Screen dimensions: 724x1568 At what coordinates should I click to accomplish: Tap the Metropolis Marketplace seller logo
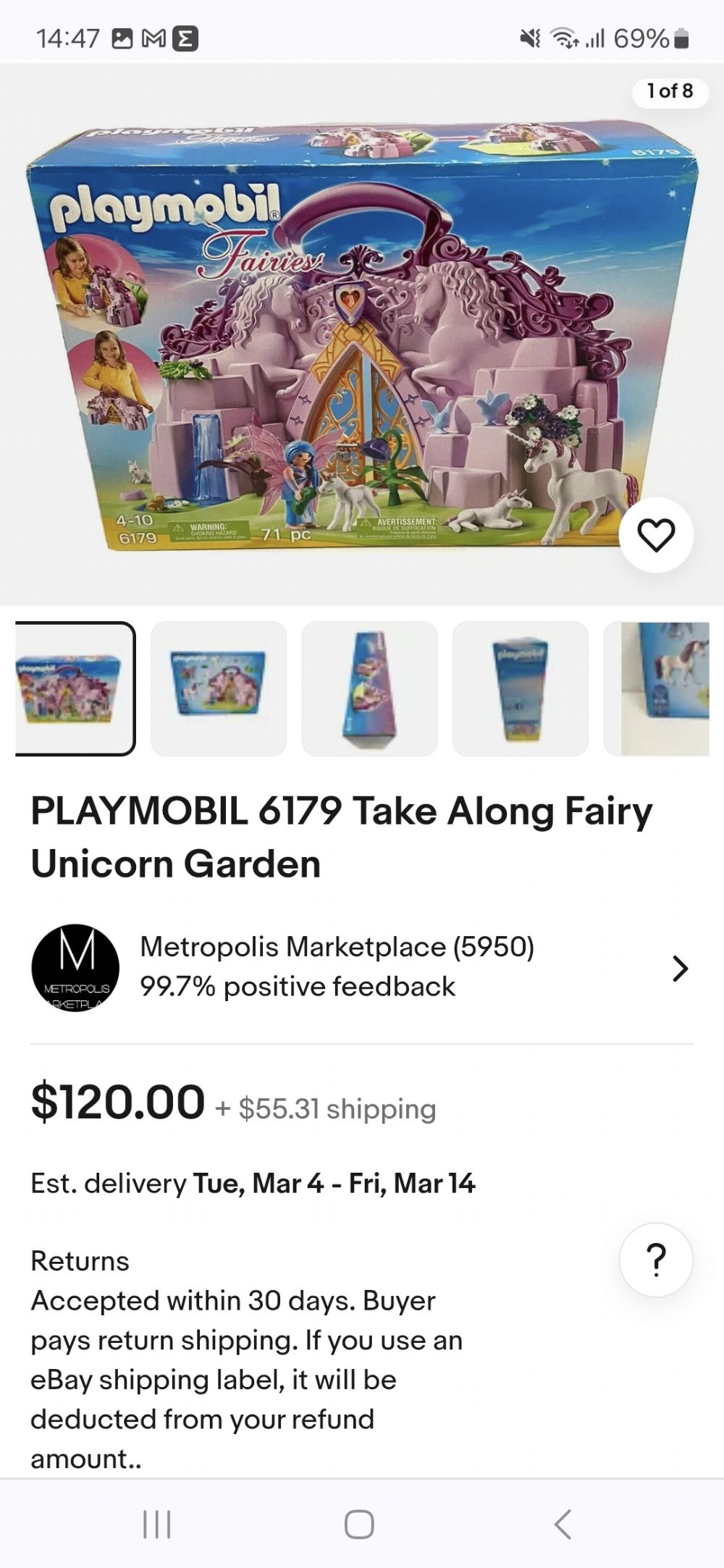[75, 968]
